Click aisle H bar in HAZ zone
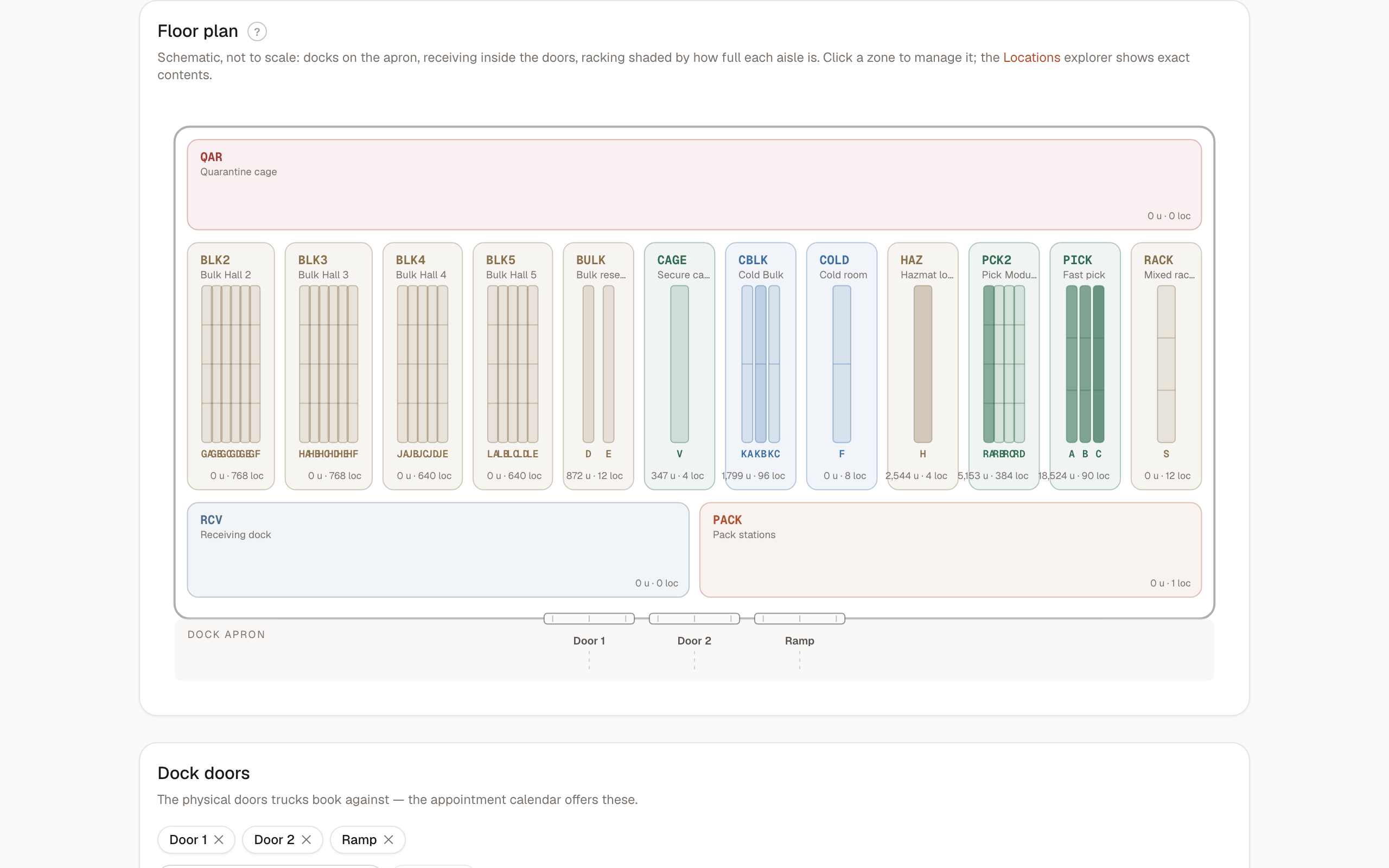 pyautogui.click(x=923, y=364)
